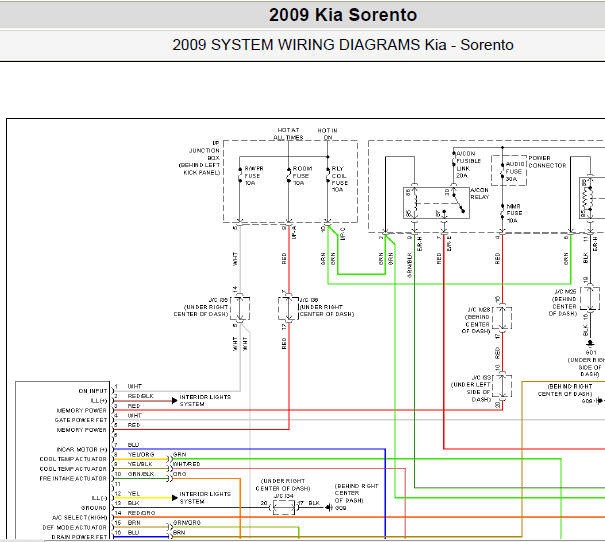605x542 pixels.
Task: Select the J/C M25 connector box
Action: [x=590, y=298]
